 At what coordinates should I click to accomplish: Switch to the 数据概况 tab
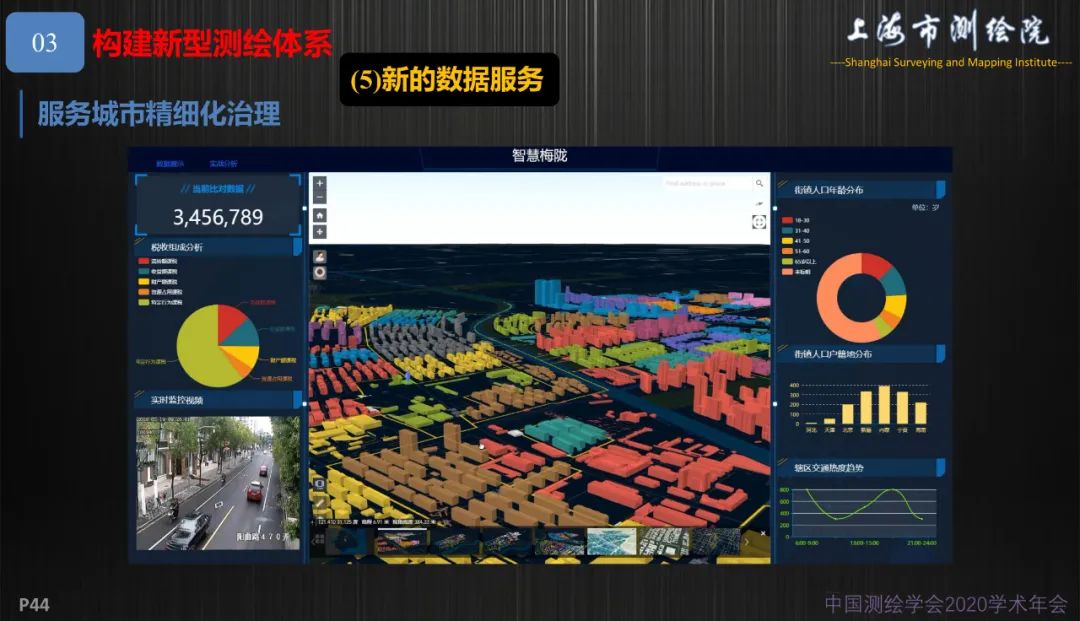tap(170, 164)
